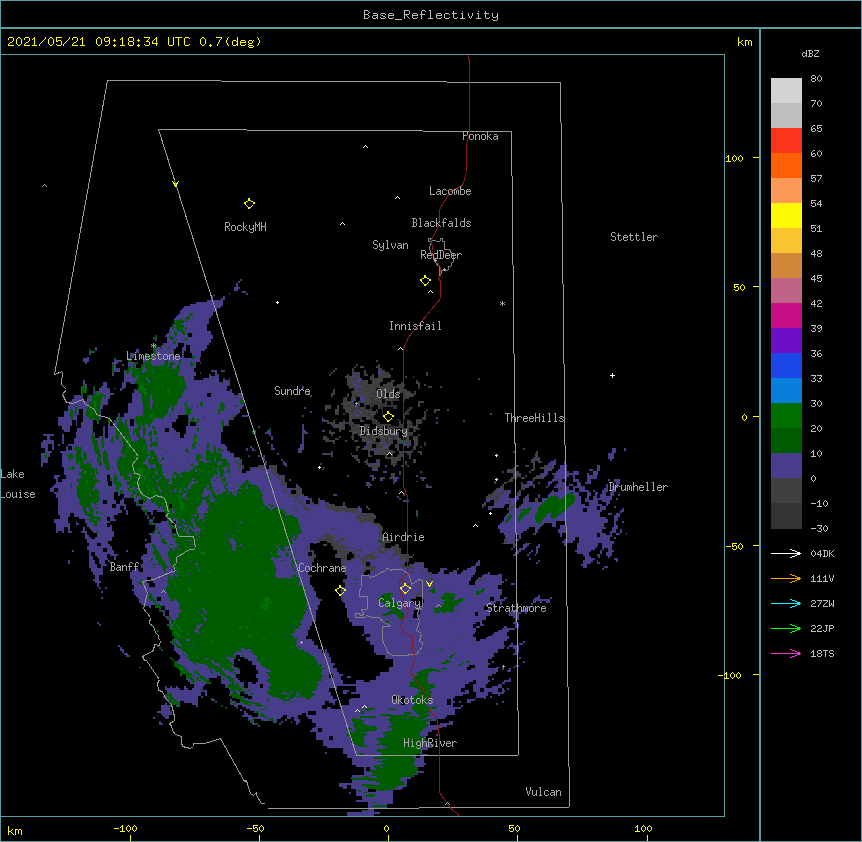Click the Calgary label

pos(400,603)
